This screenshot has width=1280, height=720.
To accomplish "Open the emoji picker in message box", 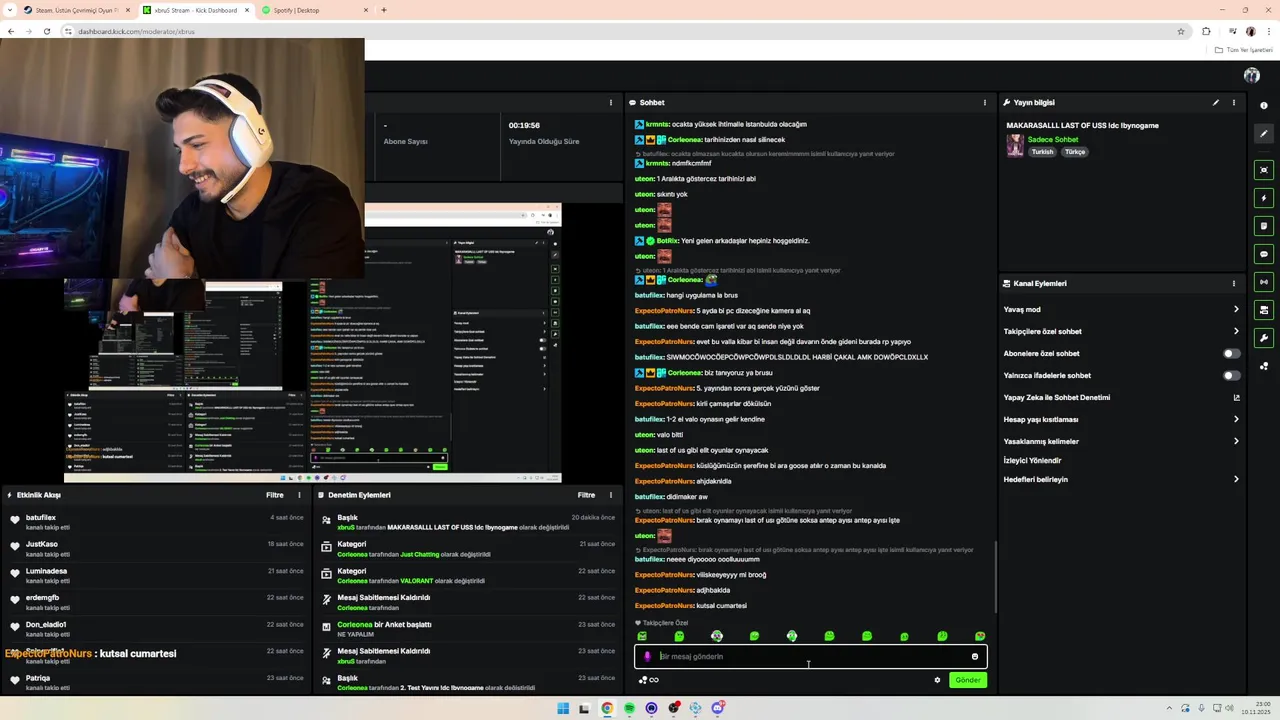I will coord(975,657).
